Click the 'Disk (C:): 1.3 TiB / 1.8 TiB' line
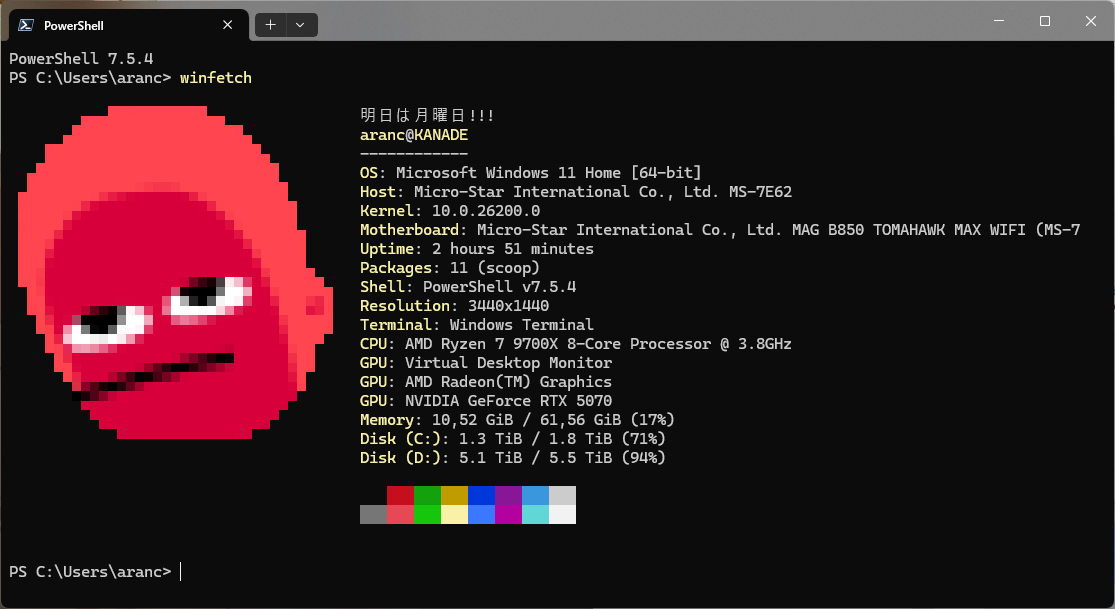 [x=513, y=439]
